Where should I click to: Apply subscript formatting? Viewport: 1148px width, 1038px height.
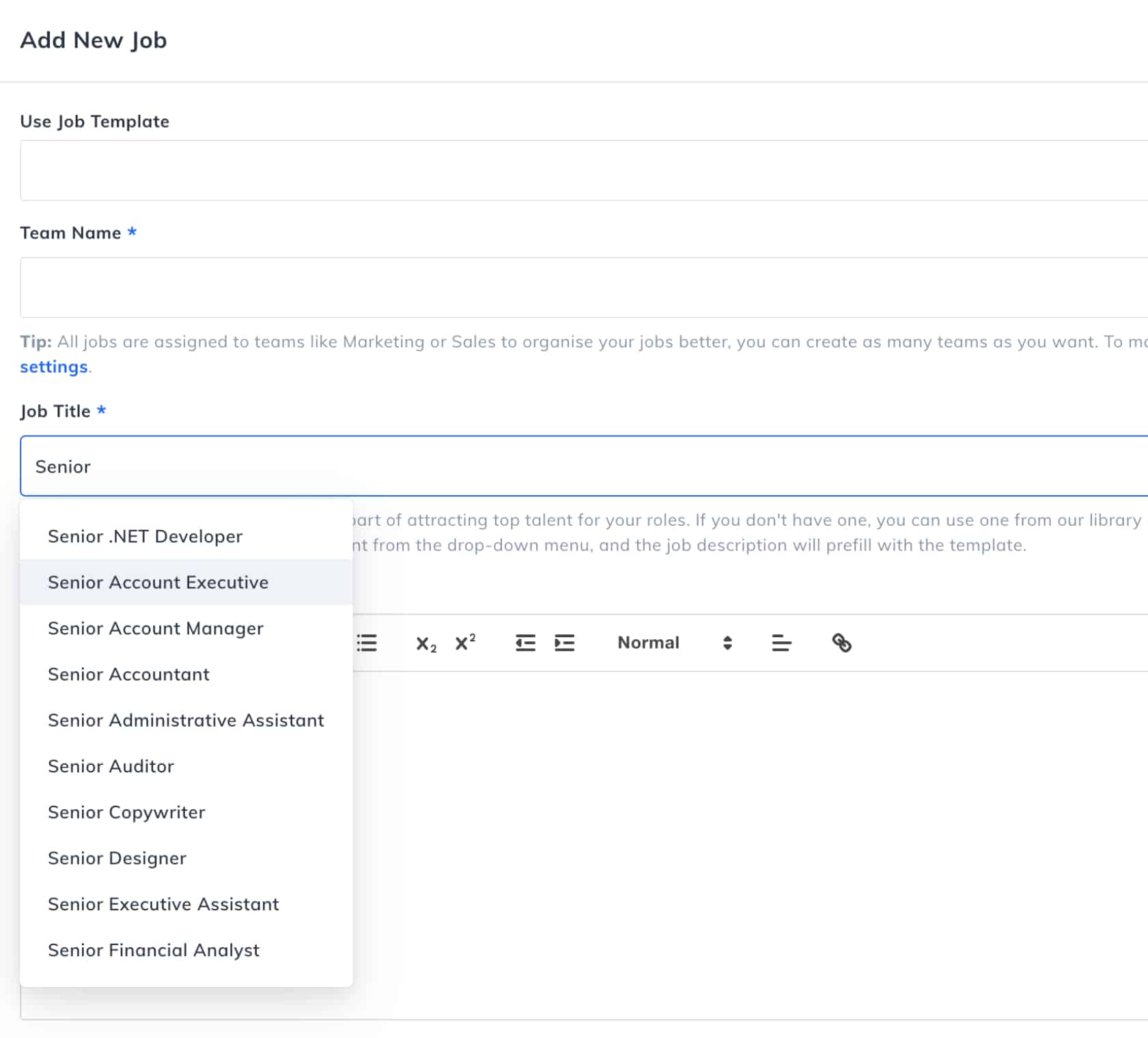tap(425, 643)
